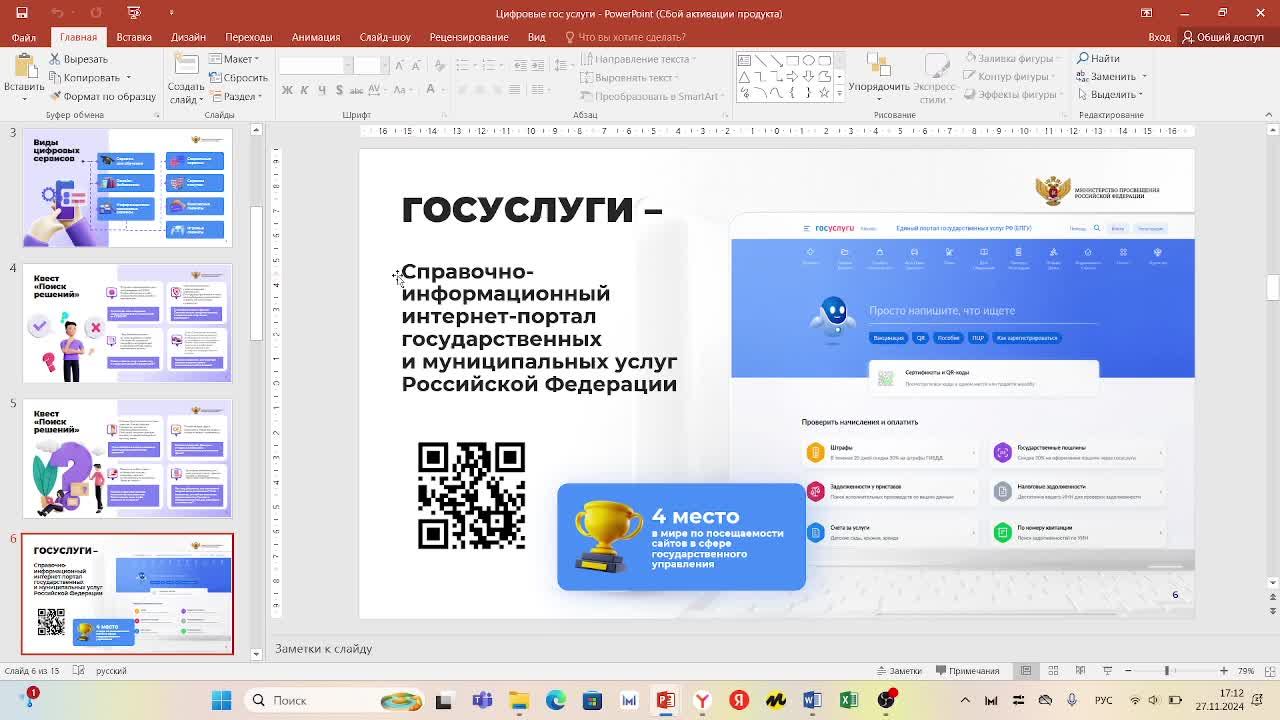This screenshot has width=1280, height=720.
Task: Click the font color A button
Action: 431,90
